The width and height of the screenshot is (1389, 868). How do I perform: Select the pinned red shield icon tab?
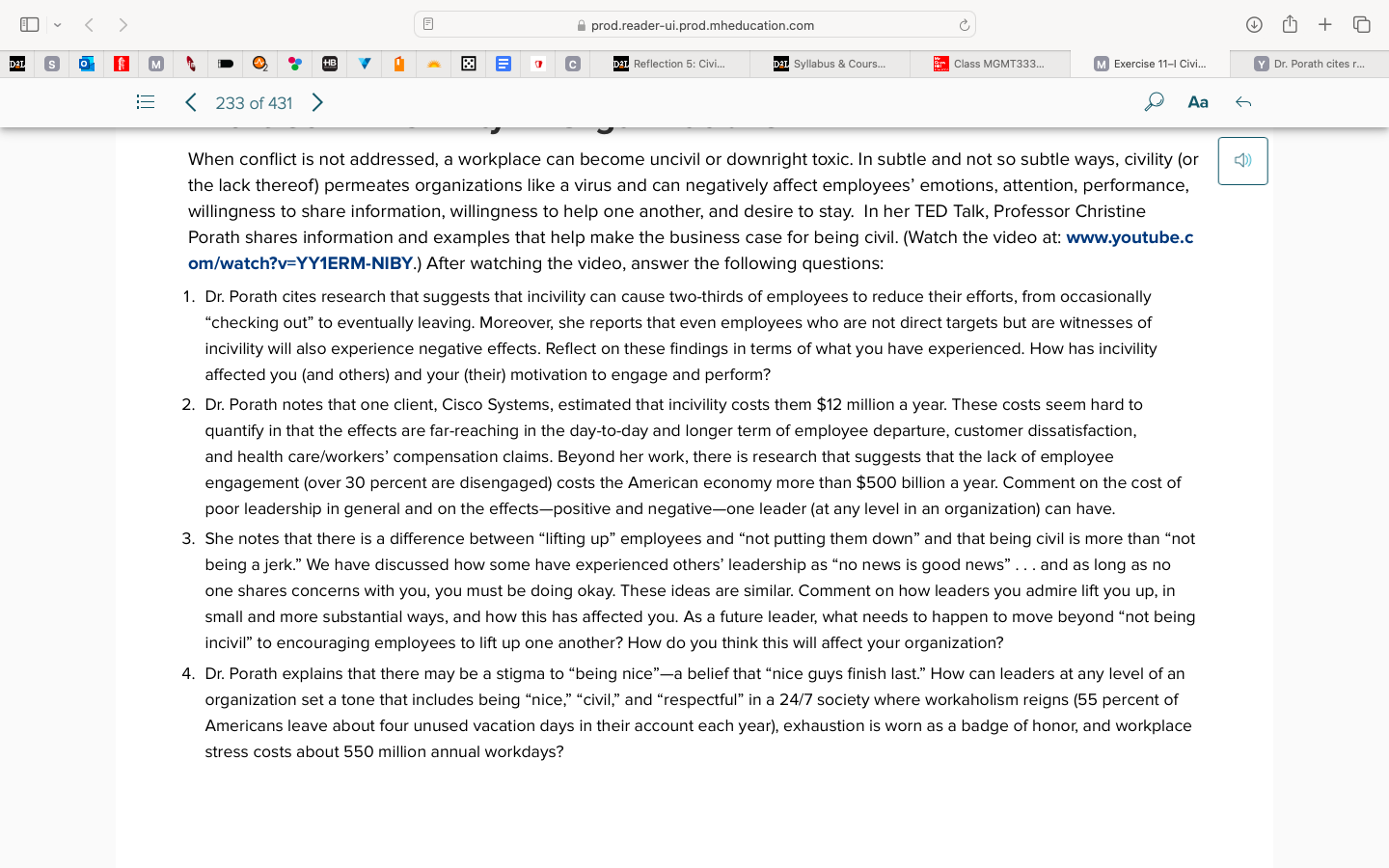point(538,64)
